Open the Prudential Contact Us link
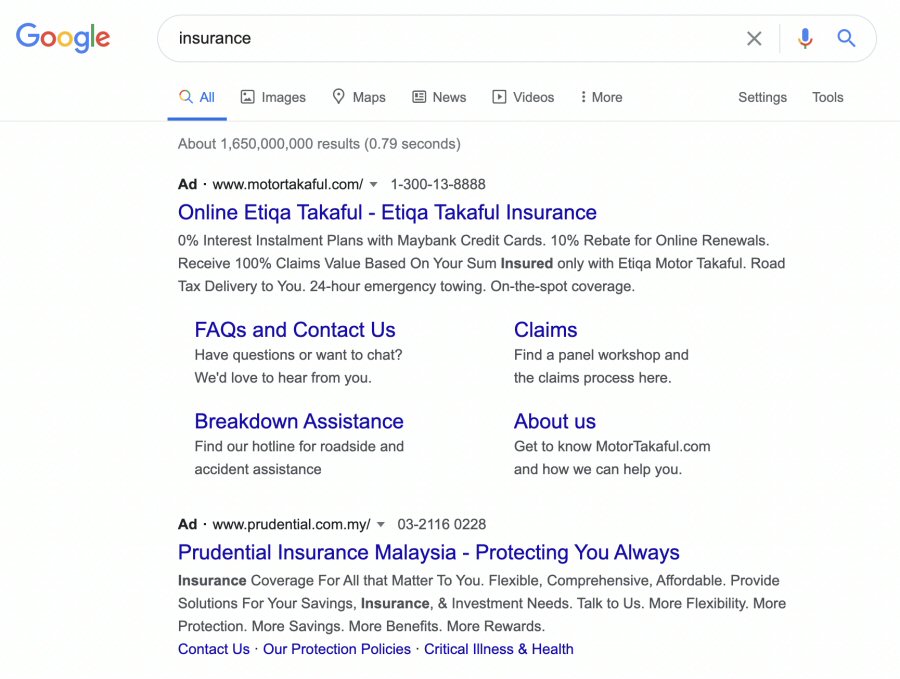This screenshot has height=679, width=900. 214,649
